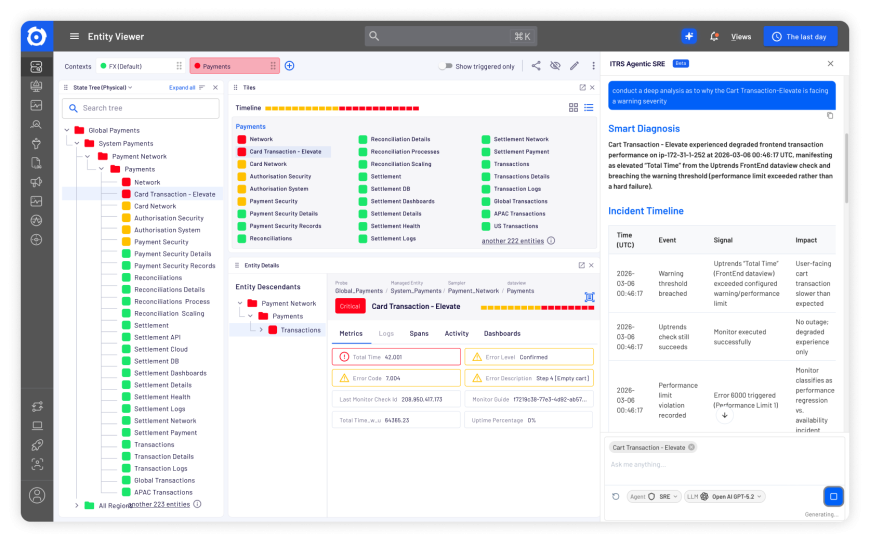Switch Tiles to grid view
The height and width of the screenshot is (543, 870).
pyautogui.click(x=573, y=108)
